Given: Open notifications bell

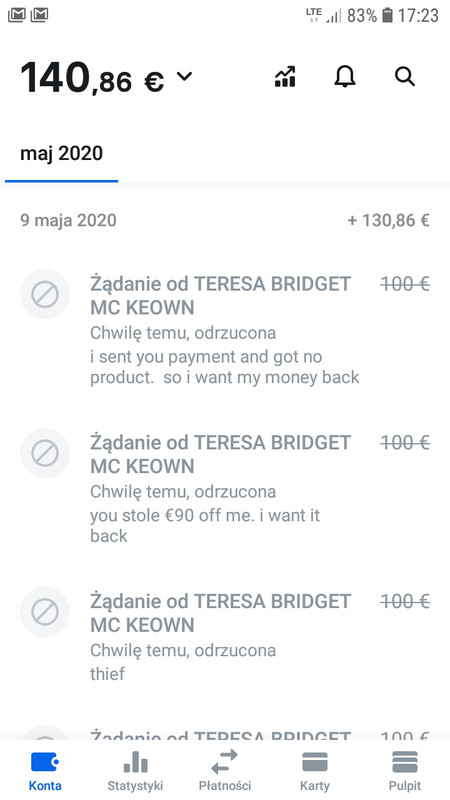Looking at the screenshot, I should [345, 77].
